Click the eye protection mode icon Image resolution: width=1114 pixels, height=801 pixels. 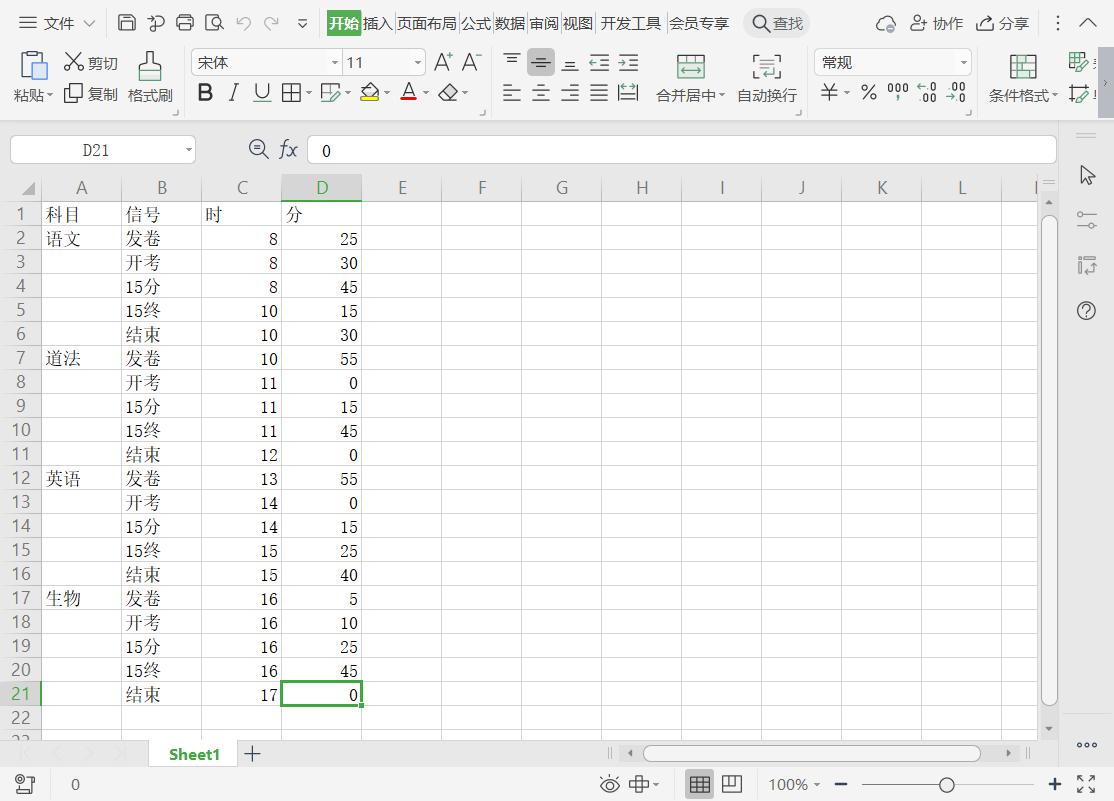click(x=609, y=784)
